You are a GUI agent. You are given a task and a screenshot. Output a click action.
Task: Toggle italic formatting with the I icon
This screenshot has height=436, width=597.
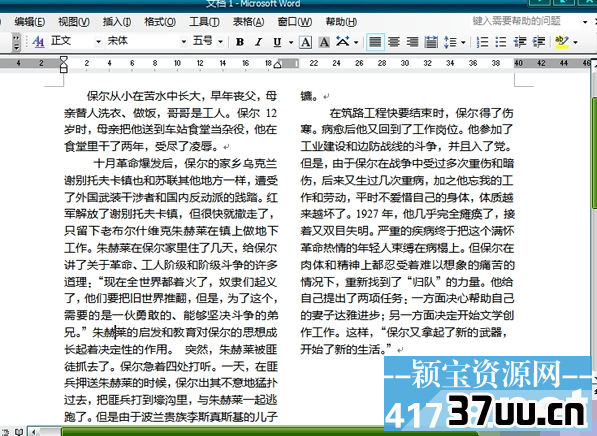coord(259,42)
